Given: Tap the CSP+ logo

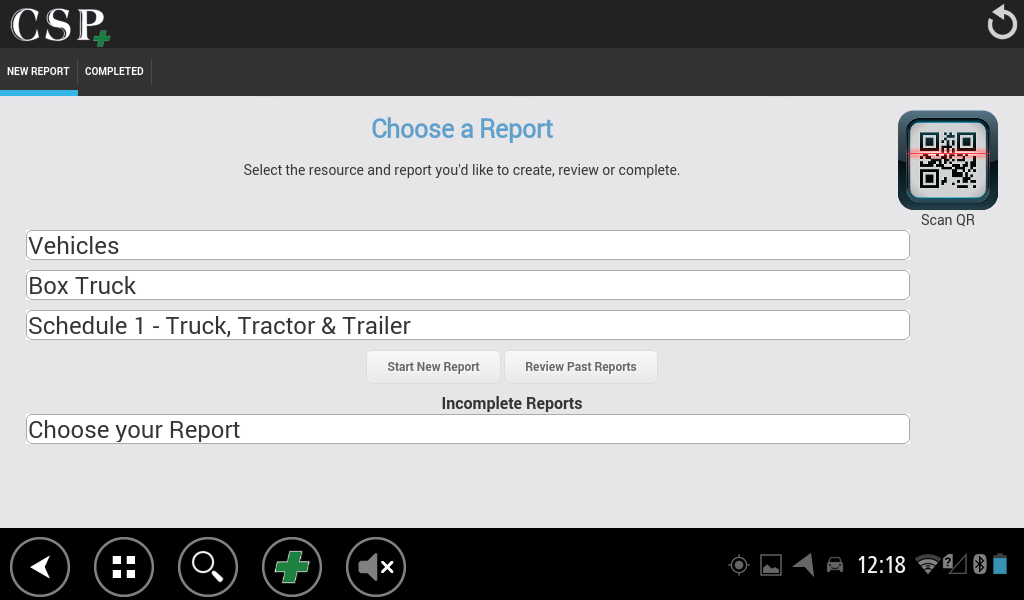Looking at the screenshot, I should pos(60,26).
